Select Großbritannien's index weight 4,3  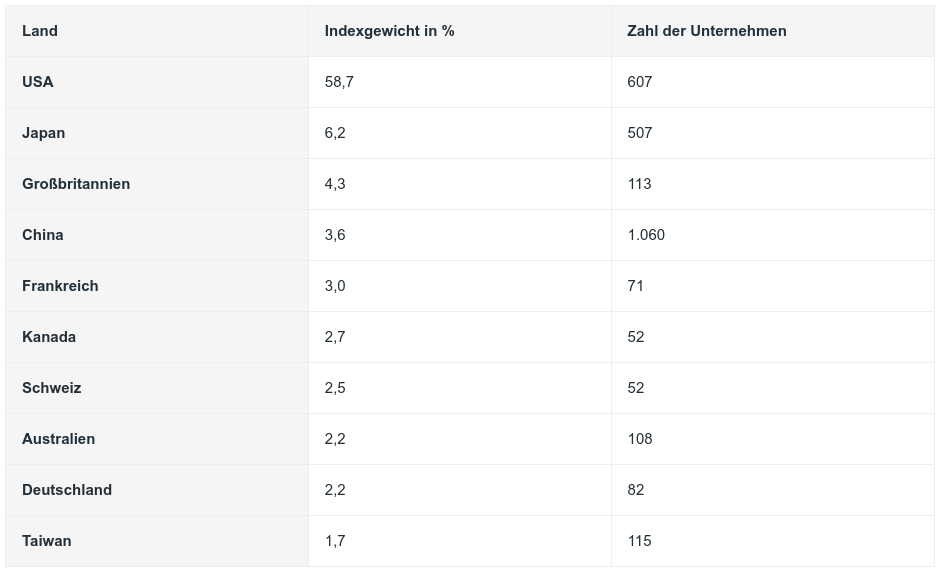point(335,184)
